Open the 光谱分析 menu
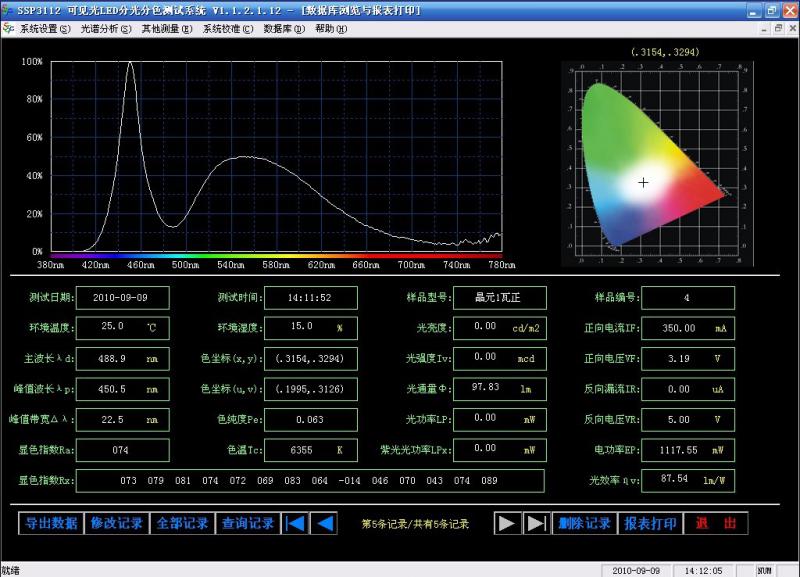The height and width of the screenshot is (577, 800). pos(106,29)
